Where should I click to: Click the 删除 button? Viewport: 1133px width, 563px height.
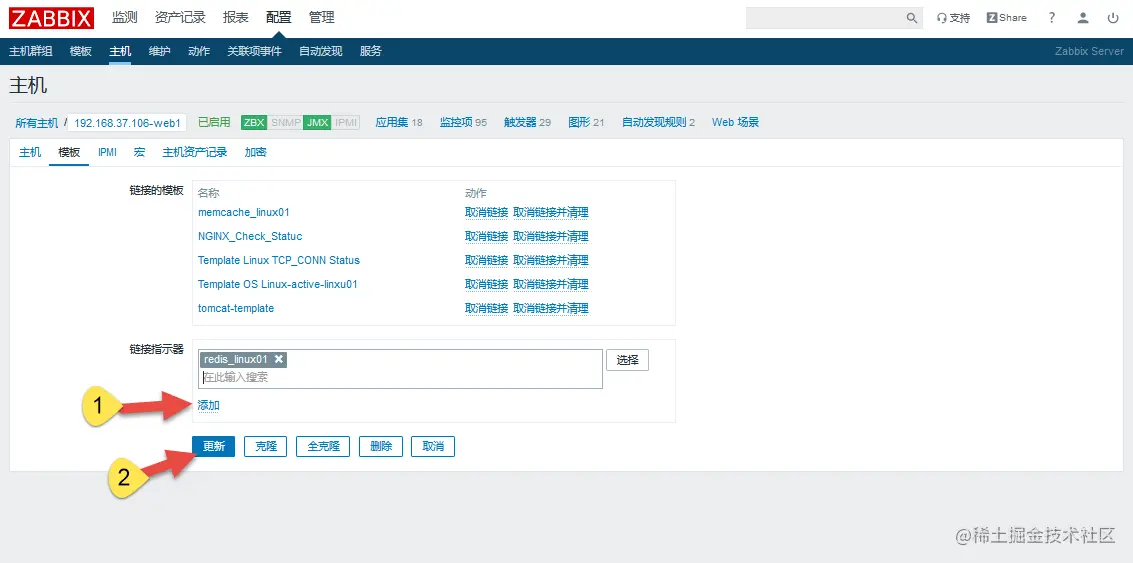(381, 447)
